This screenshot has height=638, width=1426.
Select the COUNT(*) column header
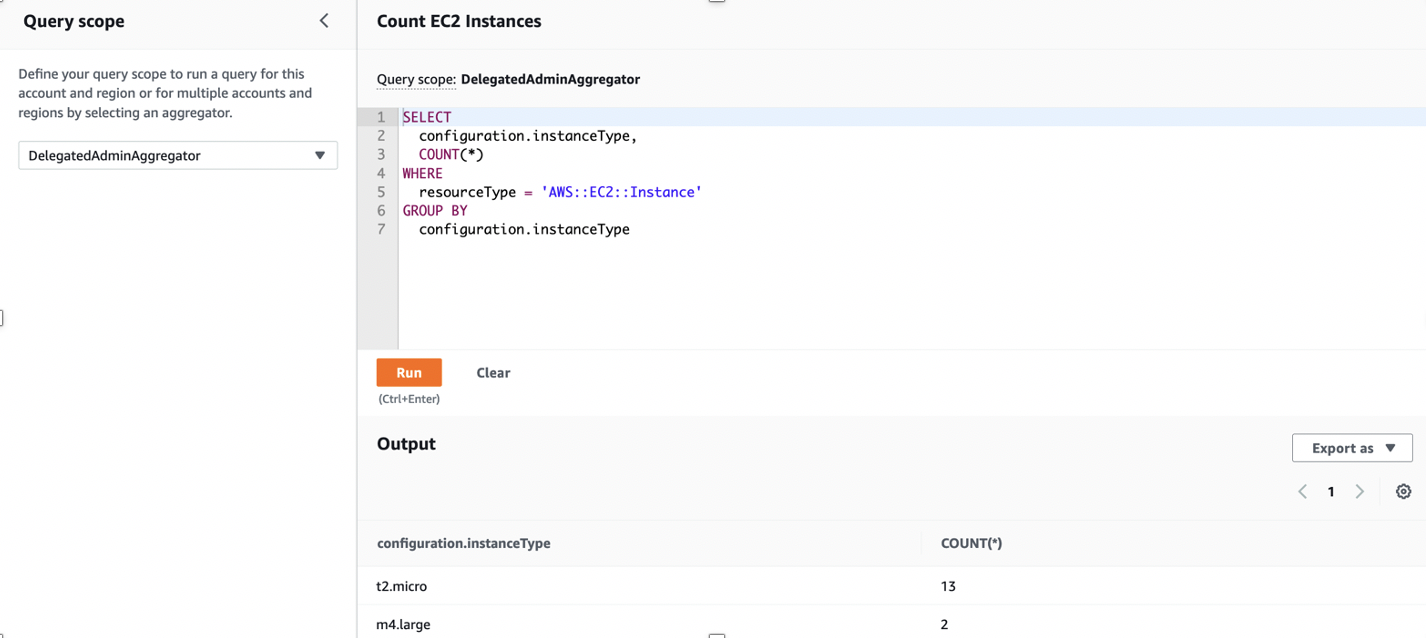tap(971, 542)
